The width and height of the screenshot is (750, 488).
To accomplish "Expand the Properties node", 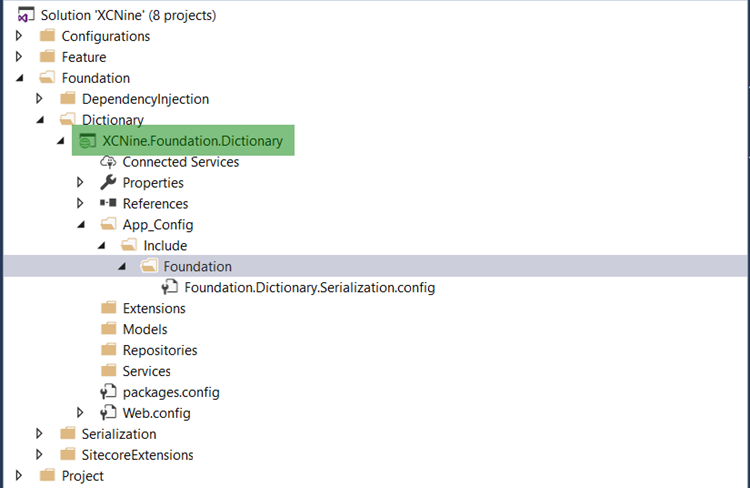I will (80, 182).
